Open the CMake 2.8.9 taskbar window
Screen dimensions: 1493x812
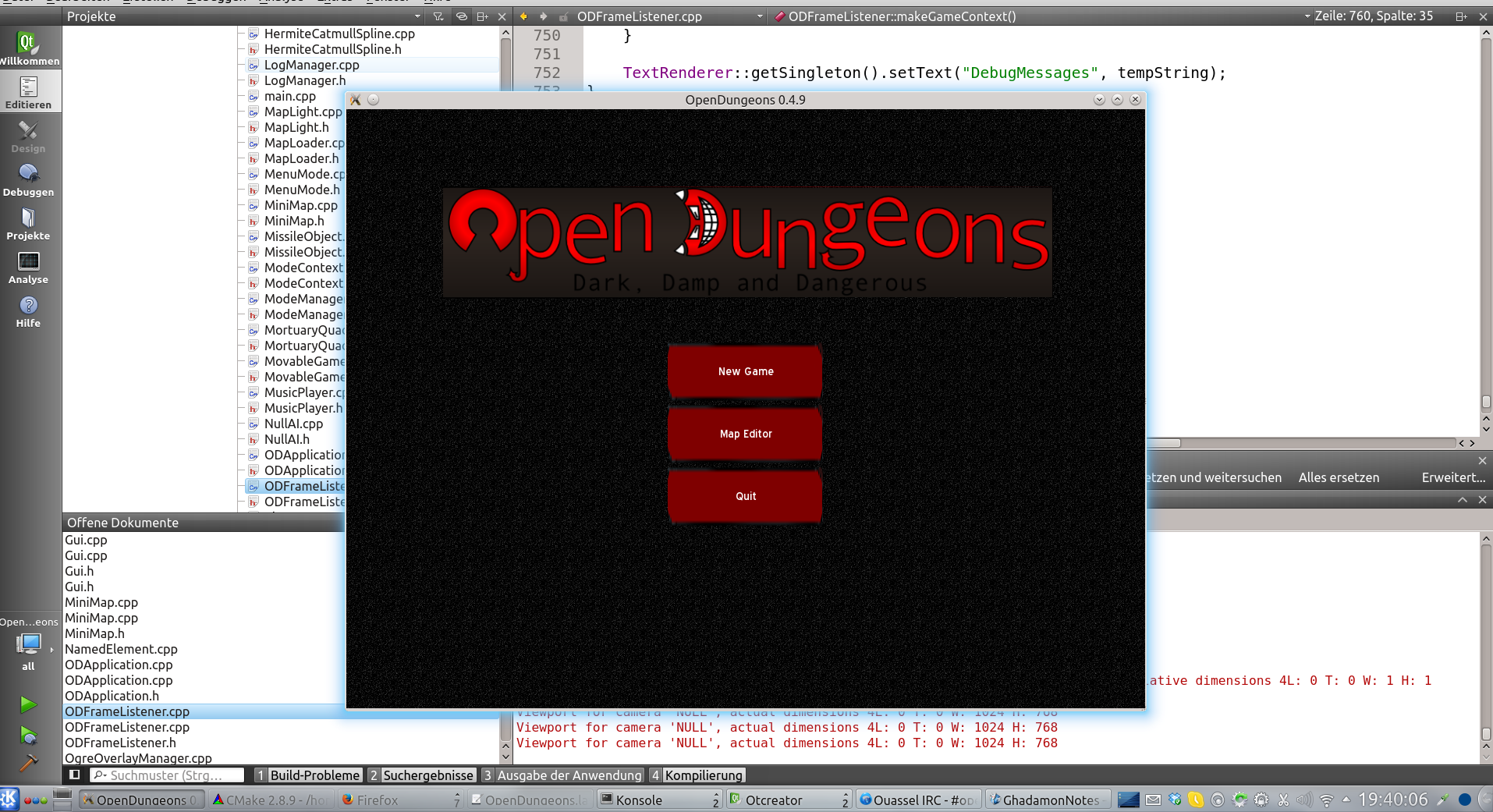click(x=271, y=800)
